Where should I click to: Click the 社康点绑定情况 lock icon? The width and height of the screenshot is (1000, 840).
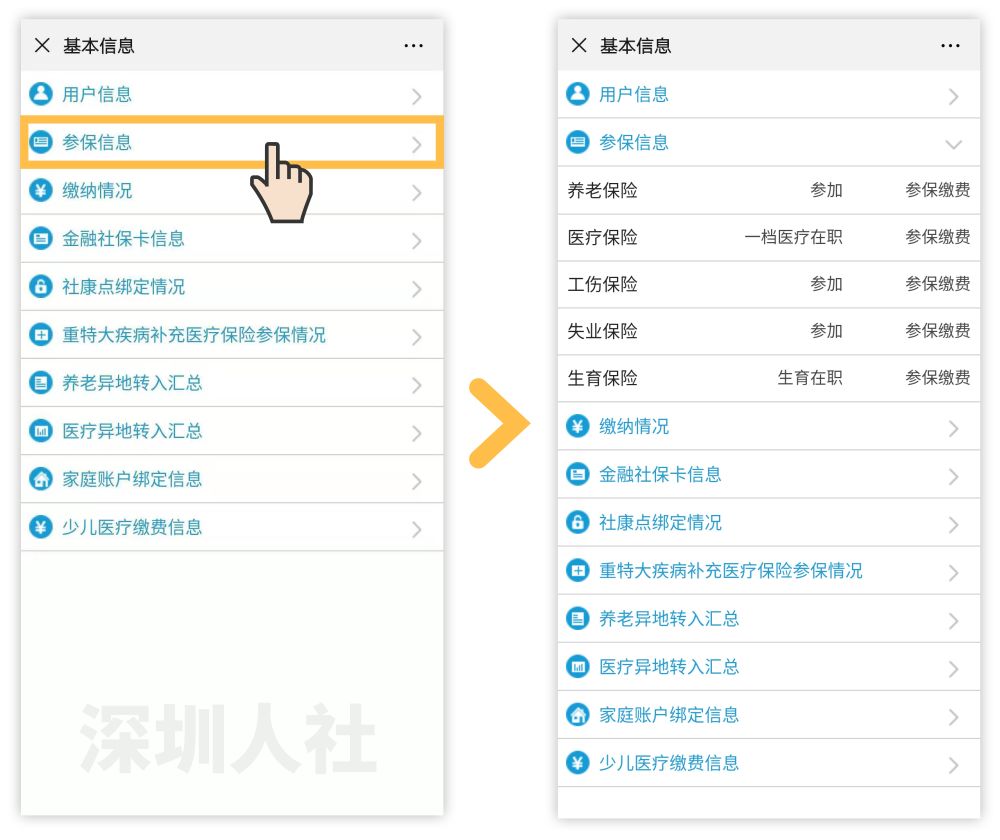(x=40, y=287)
